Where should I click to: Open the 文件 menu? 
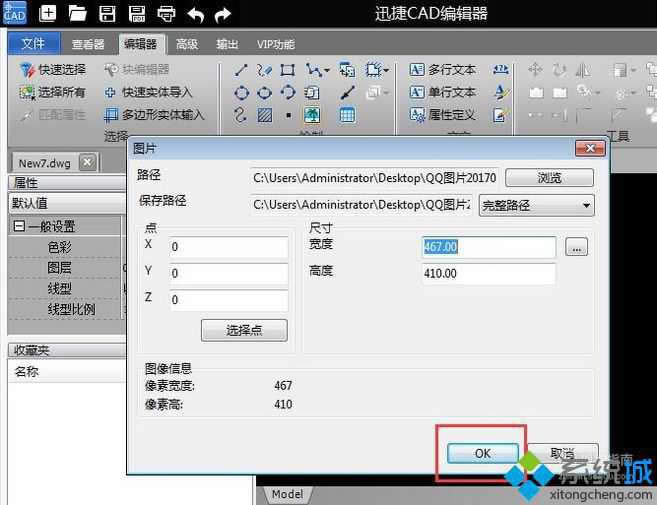click(34, 43)
